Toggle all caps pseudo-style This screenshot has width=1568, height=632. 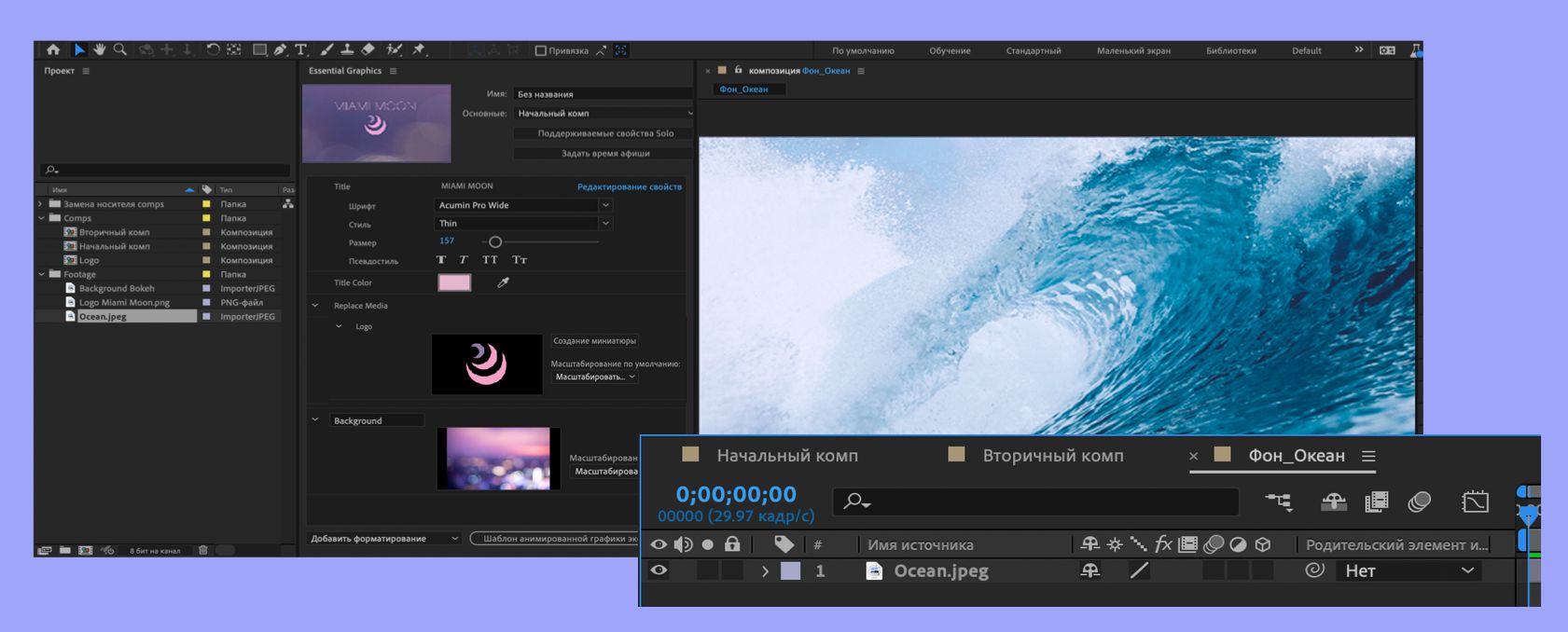click(490, 260)
